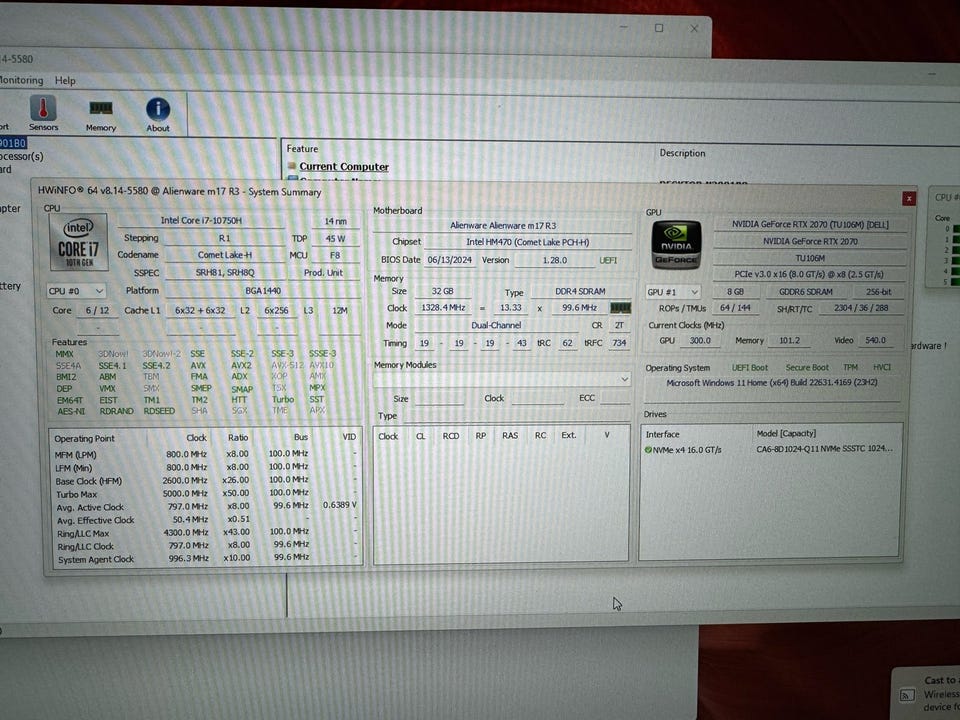Viewport: 960px width, 720px height.
Task: Click the NVIDIA GeForce RTX 2070 (TU106M) [DELL] field
Action: tap(810, 225)
